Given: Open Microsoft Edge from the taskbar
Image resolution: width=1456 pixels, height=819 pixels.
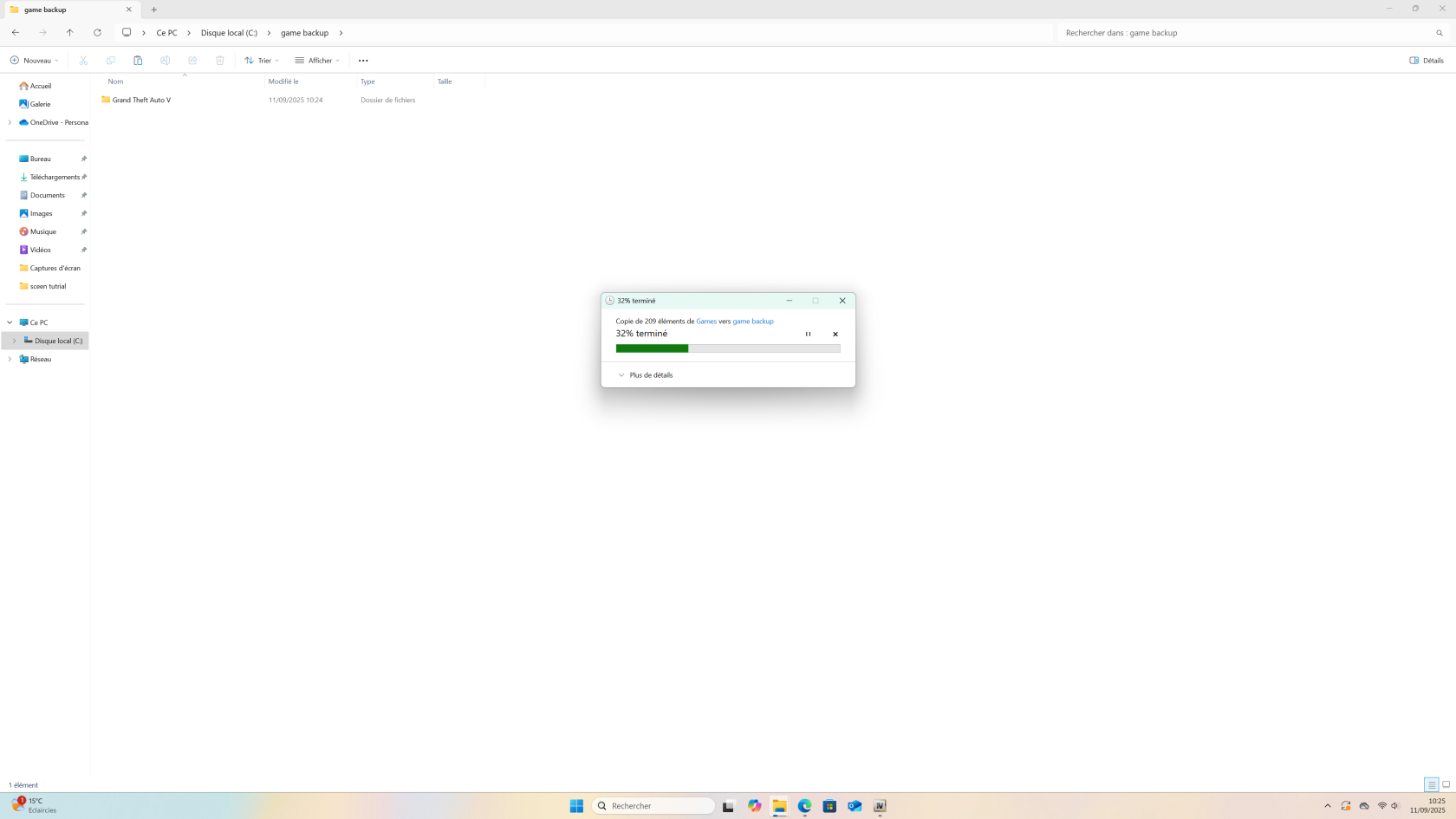Looking at the screenshot, I should pos(804,806).
